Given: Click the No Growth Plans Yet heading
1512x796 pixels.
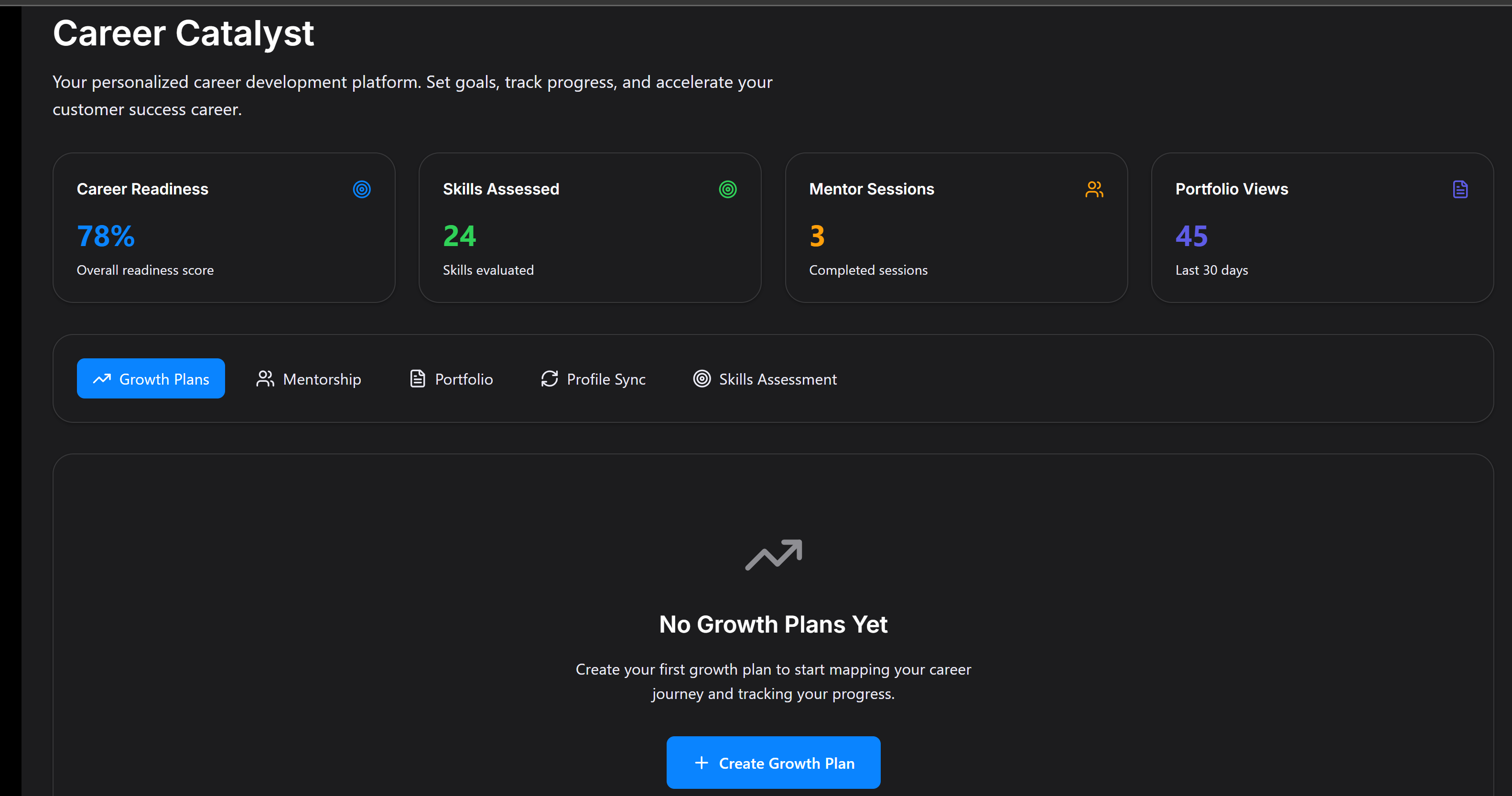Looking at the screenshot, I should click(774, 624).
